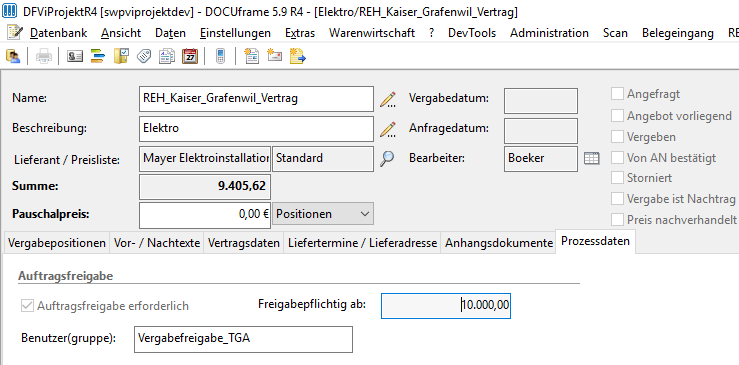Screen dimensions: 739x365
Task: Switch to Liefertermine / Lieferadresse tab
Action: point(362,243)
